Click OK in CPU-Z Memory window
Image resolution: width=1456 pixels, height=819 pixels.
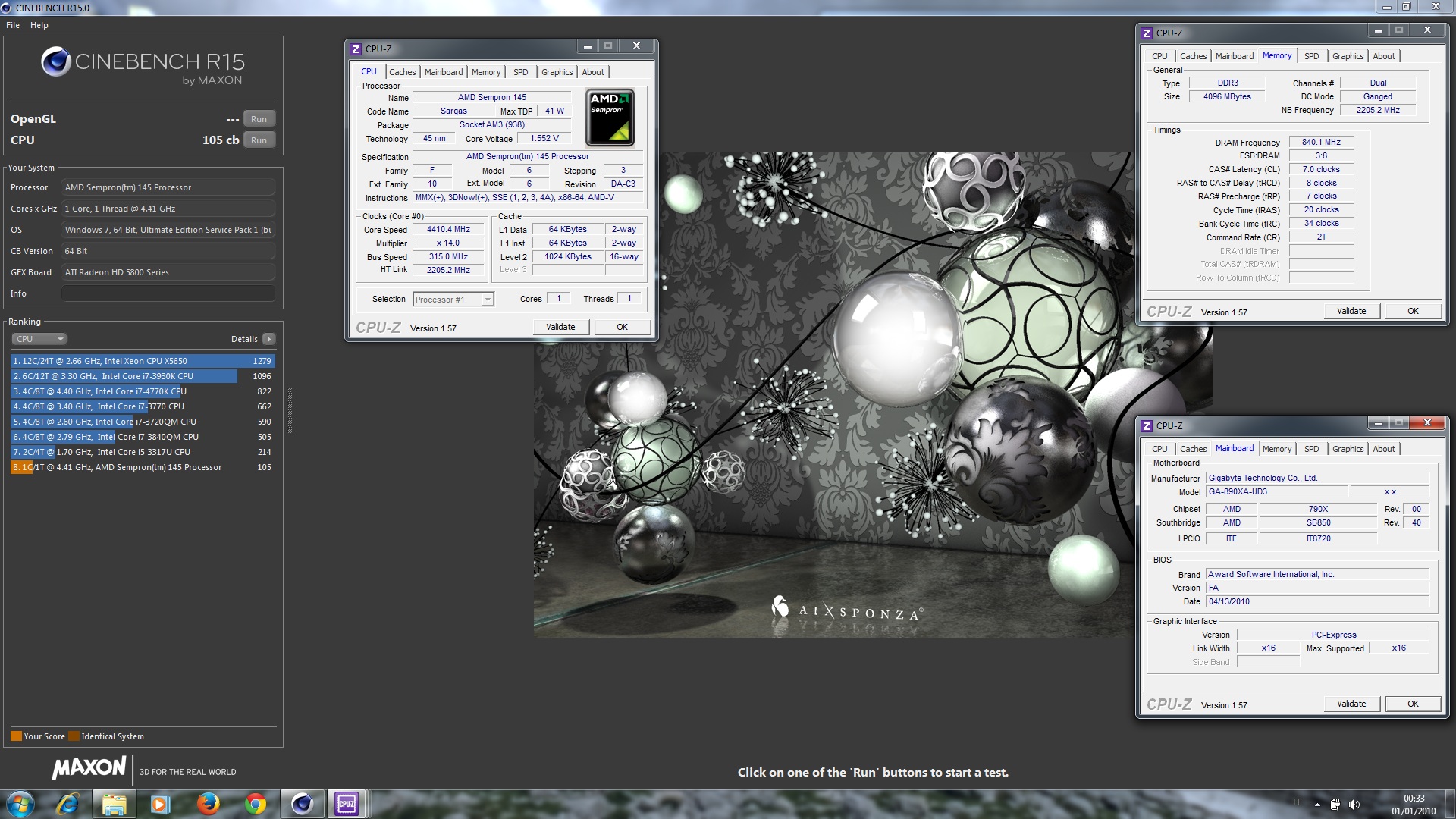pos(1413,311)
